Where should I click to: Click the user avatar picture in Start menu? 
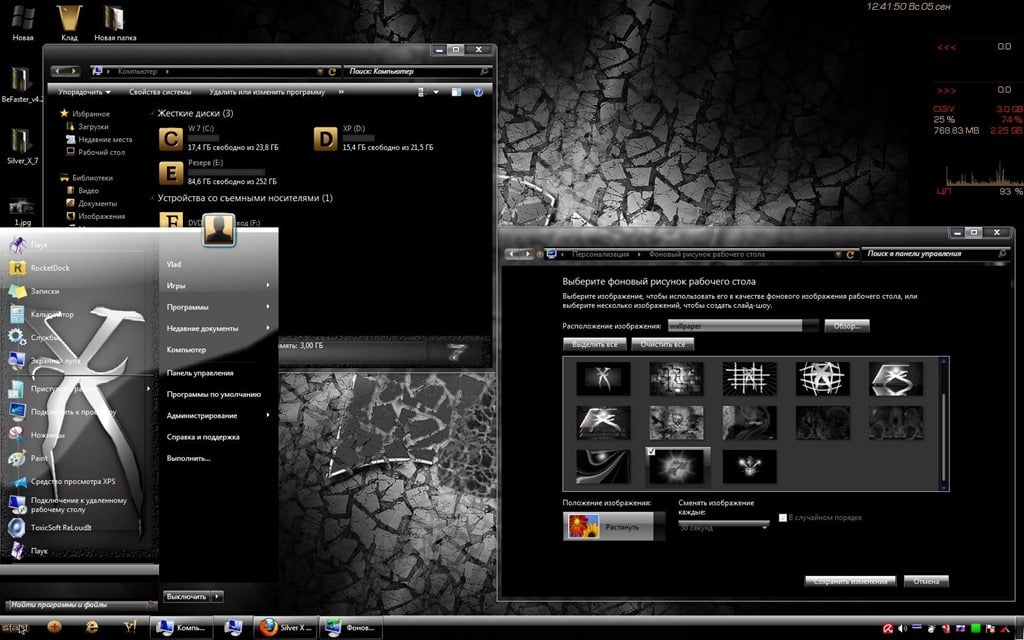click(219, 230)
